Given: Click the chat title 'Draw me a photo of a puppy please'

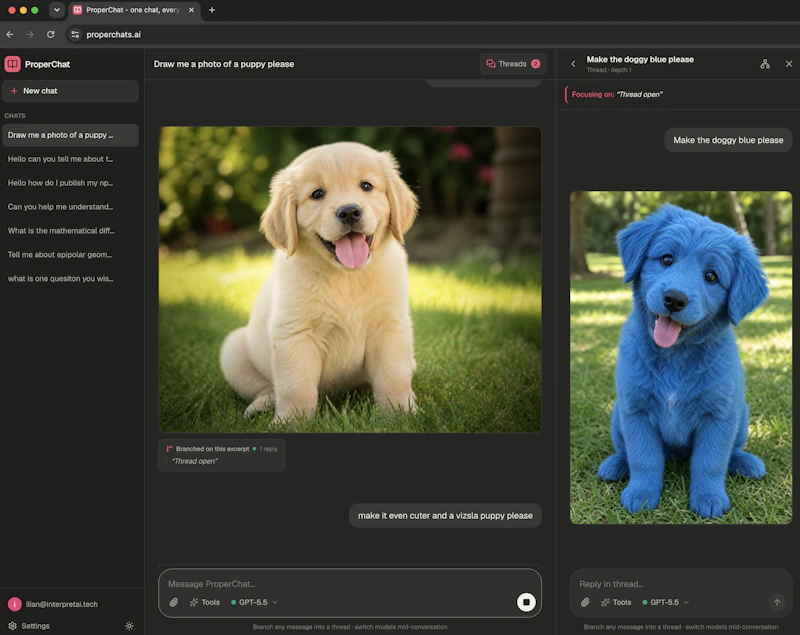Looking at the screenshot, I should click(223, 64).
